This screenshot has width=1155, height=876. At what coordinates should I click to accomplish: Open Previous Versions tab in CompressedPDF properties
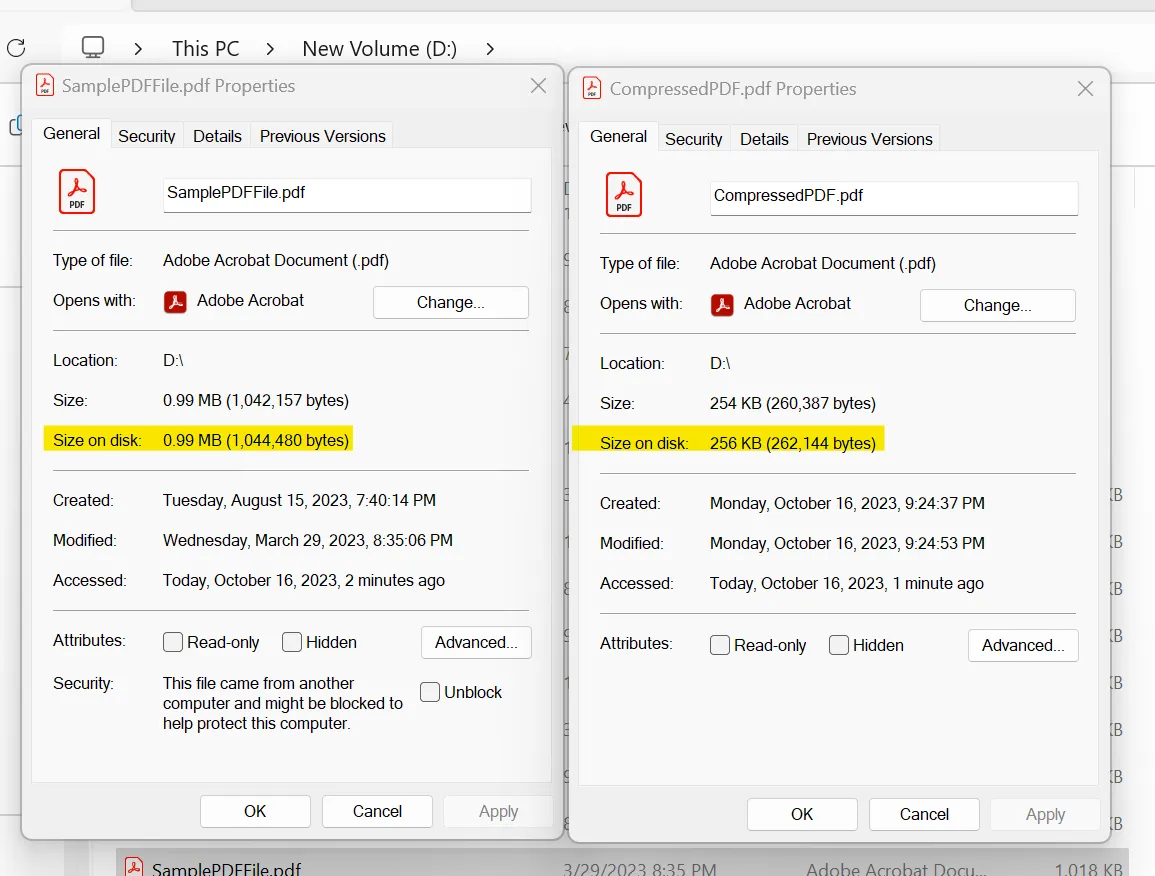click(x=869, y=139)
